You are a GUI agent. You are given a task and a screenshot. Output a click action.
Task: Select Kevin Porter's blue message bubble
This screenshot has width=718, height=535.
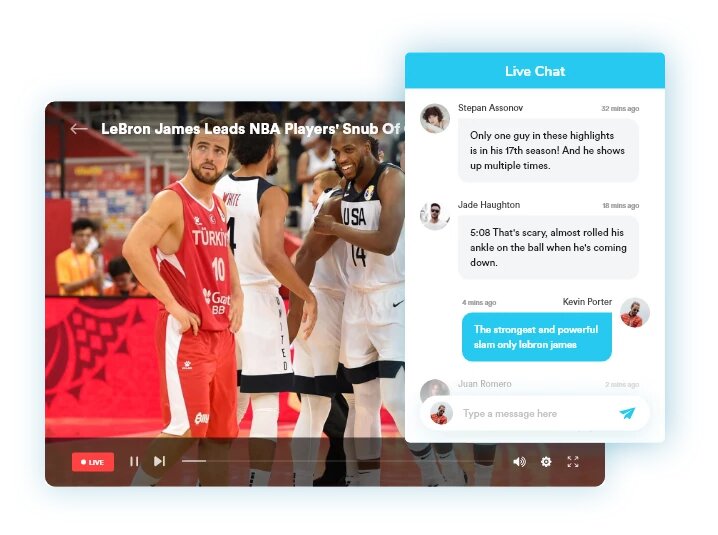[536, 337]
